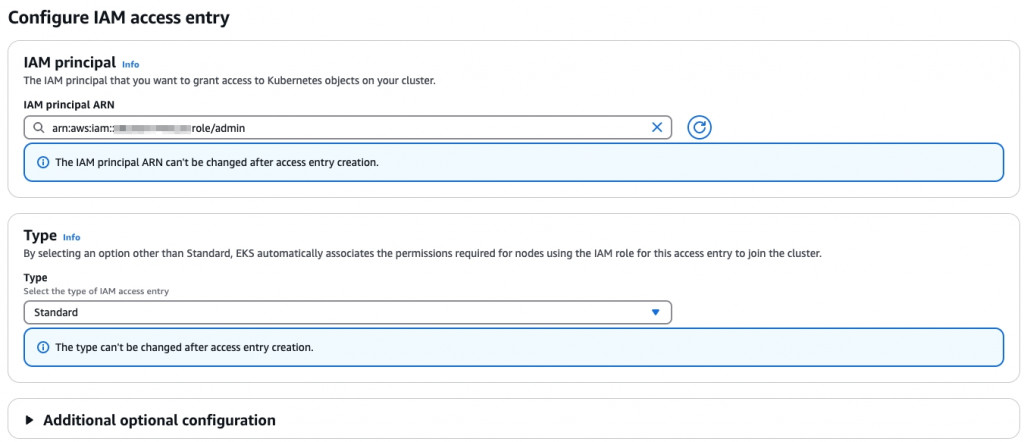Click the IAM principal section heading
The image size is (1024, 442).
click(69, 62)
